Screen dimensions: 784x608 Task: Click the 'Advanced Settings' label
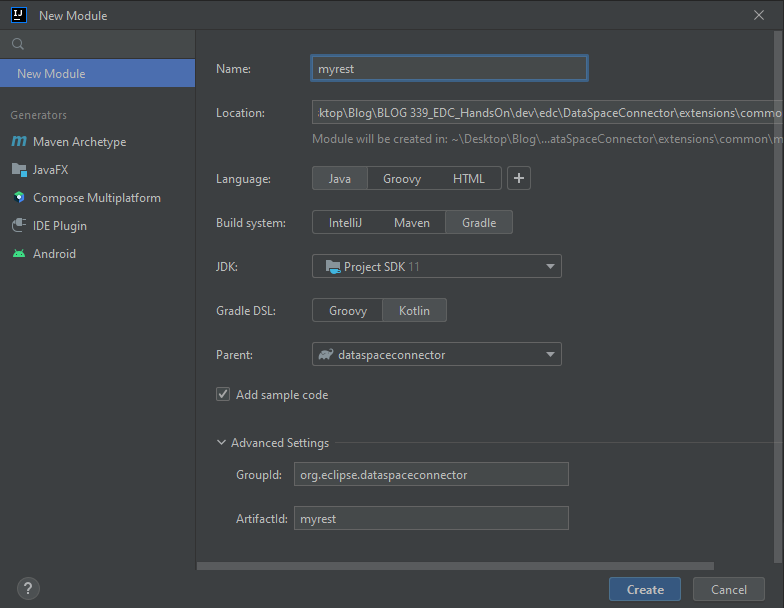pyautogui.click(x=280, y=442)
